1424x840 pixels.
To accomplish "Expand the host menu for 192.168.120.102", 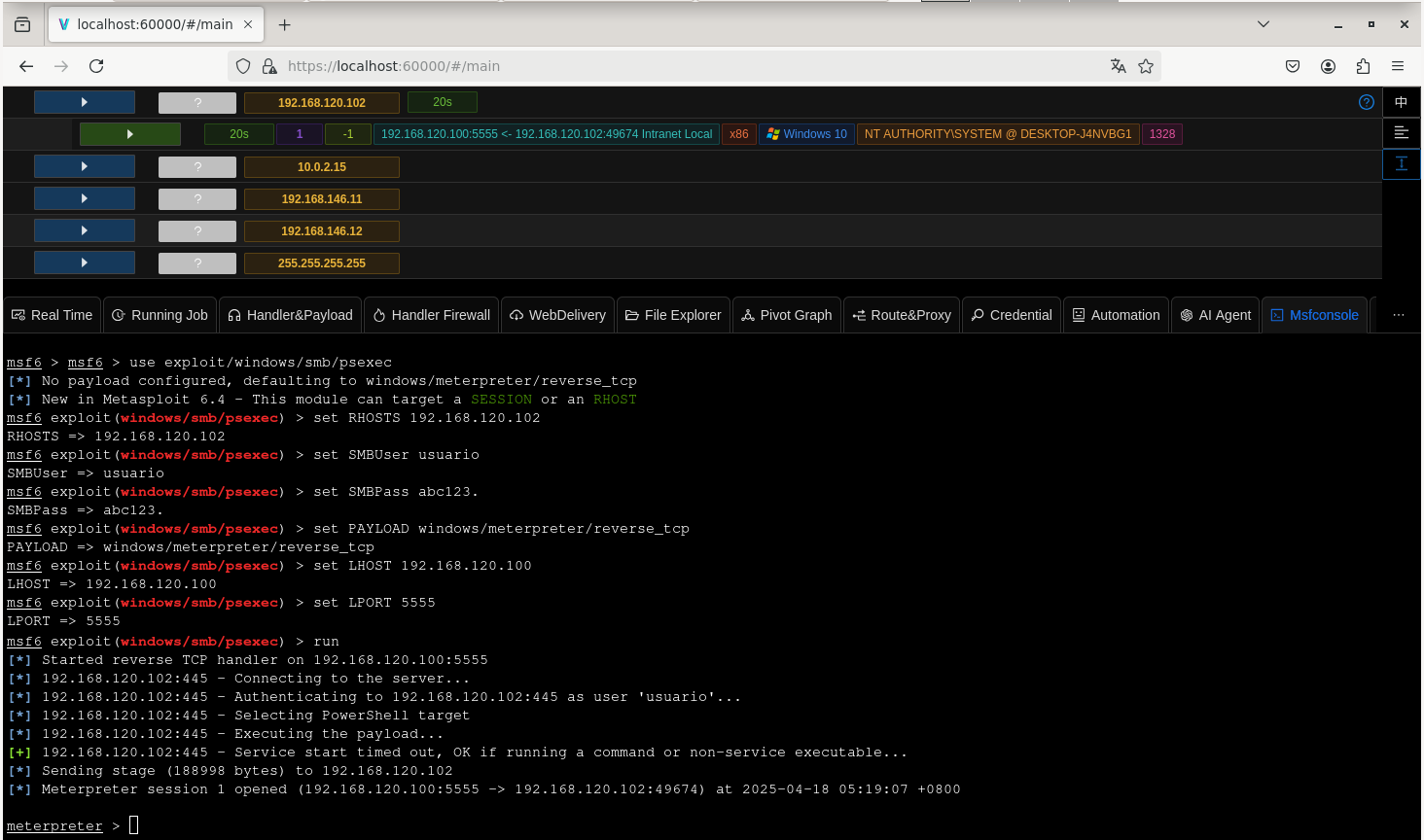I will [x=85, y=102].
